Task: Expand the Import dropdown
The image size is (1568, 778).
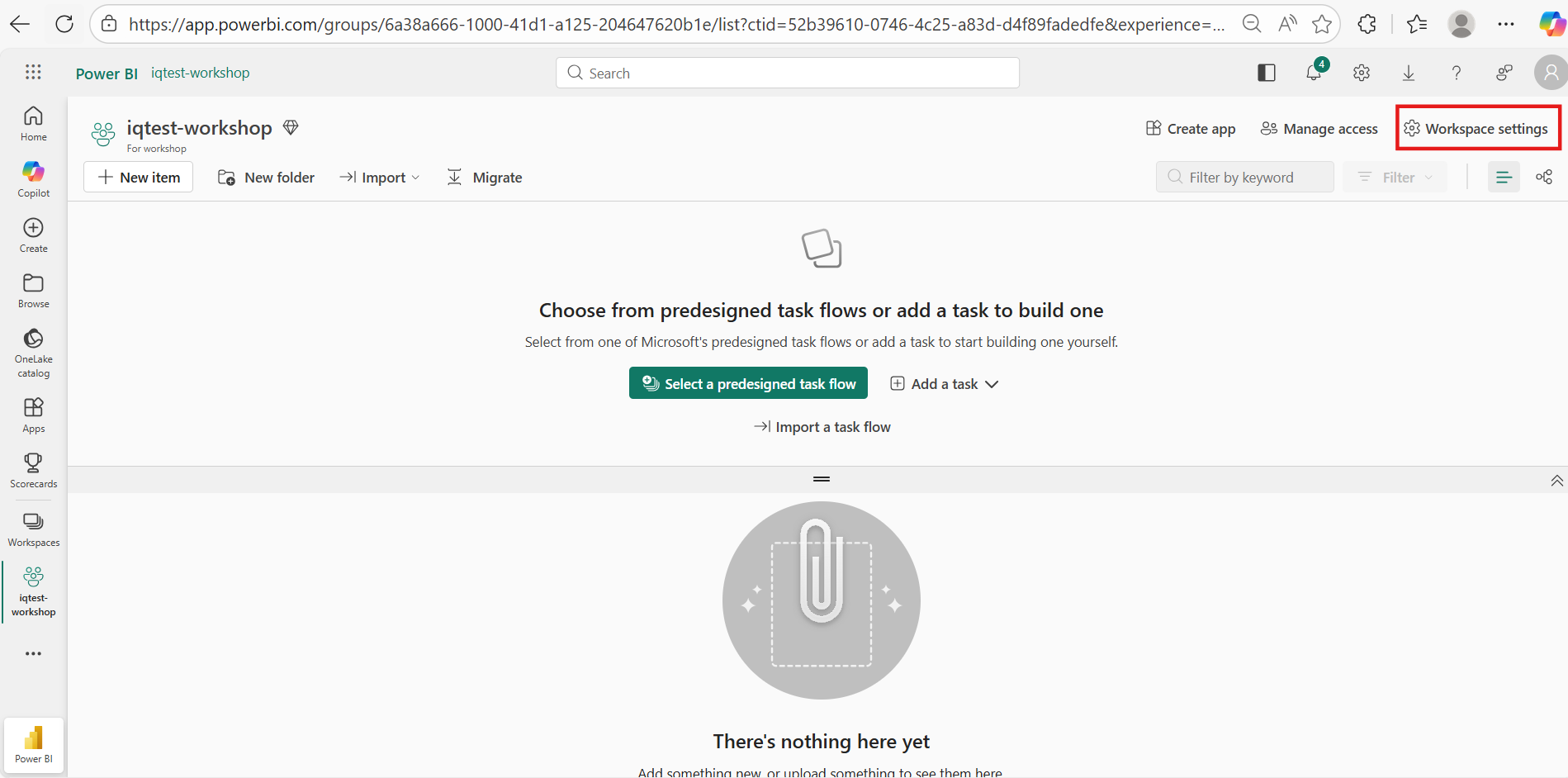Action: [x=379, y=177]
